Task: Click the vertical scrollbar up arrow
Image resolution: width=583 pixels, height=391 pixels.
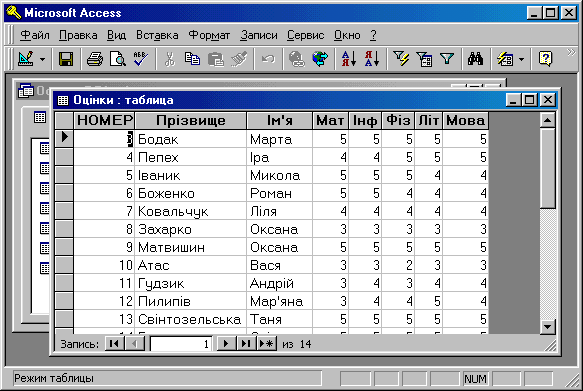Action: tap(548, 120)
